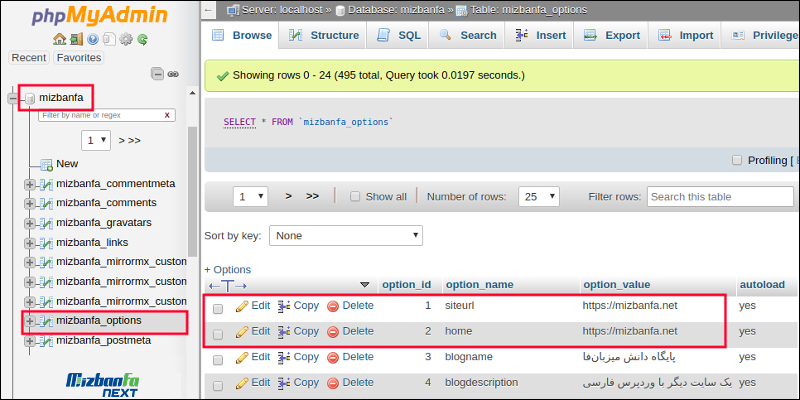Image resolution: width=800 pixels, height=400 pixels.
Task: Select the mizbanfa database in the tree
Action: (x=61, y=97)
